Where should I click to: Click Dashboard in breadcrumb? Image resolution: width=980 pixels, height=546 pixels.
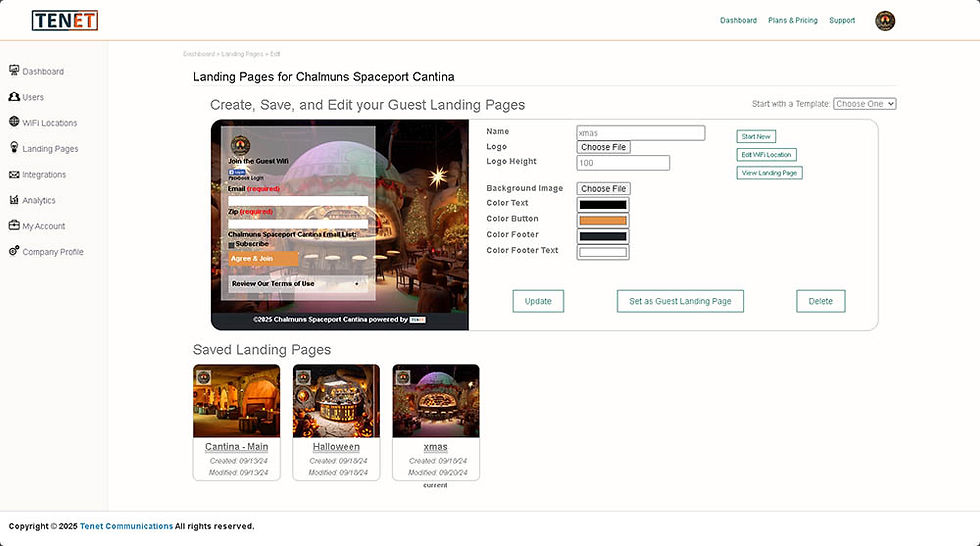click(x=199, y=54)
